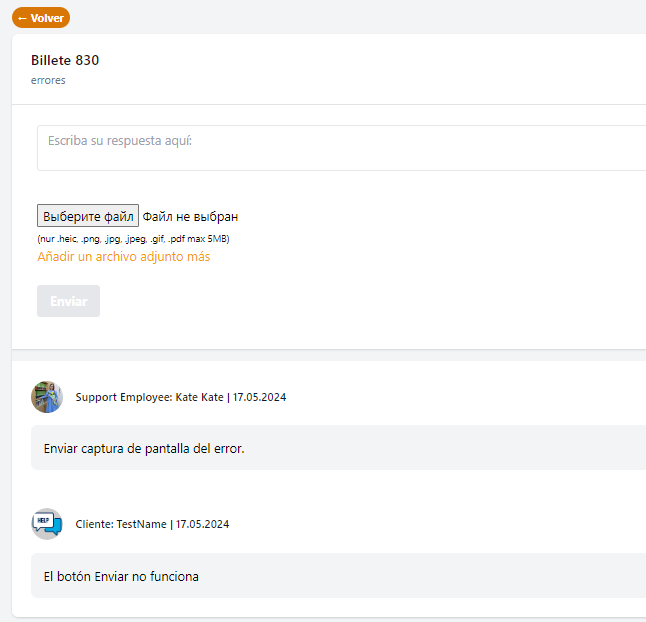Screen dimensions: 646x622
Task: Select the 'Billete 830' ticket title
Action: (x=65, y=60)
